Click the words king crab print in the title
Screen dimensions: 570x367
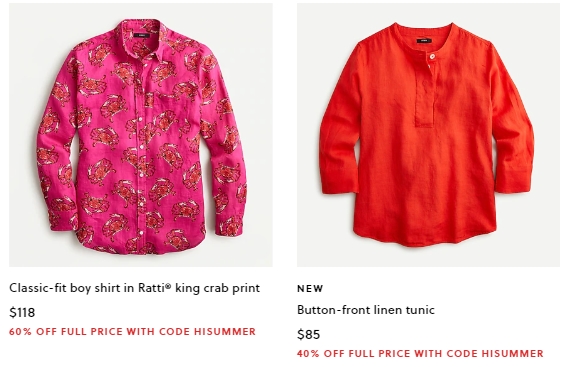(x=217, y=288)
